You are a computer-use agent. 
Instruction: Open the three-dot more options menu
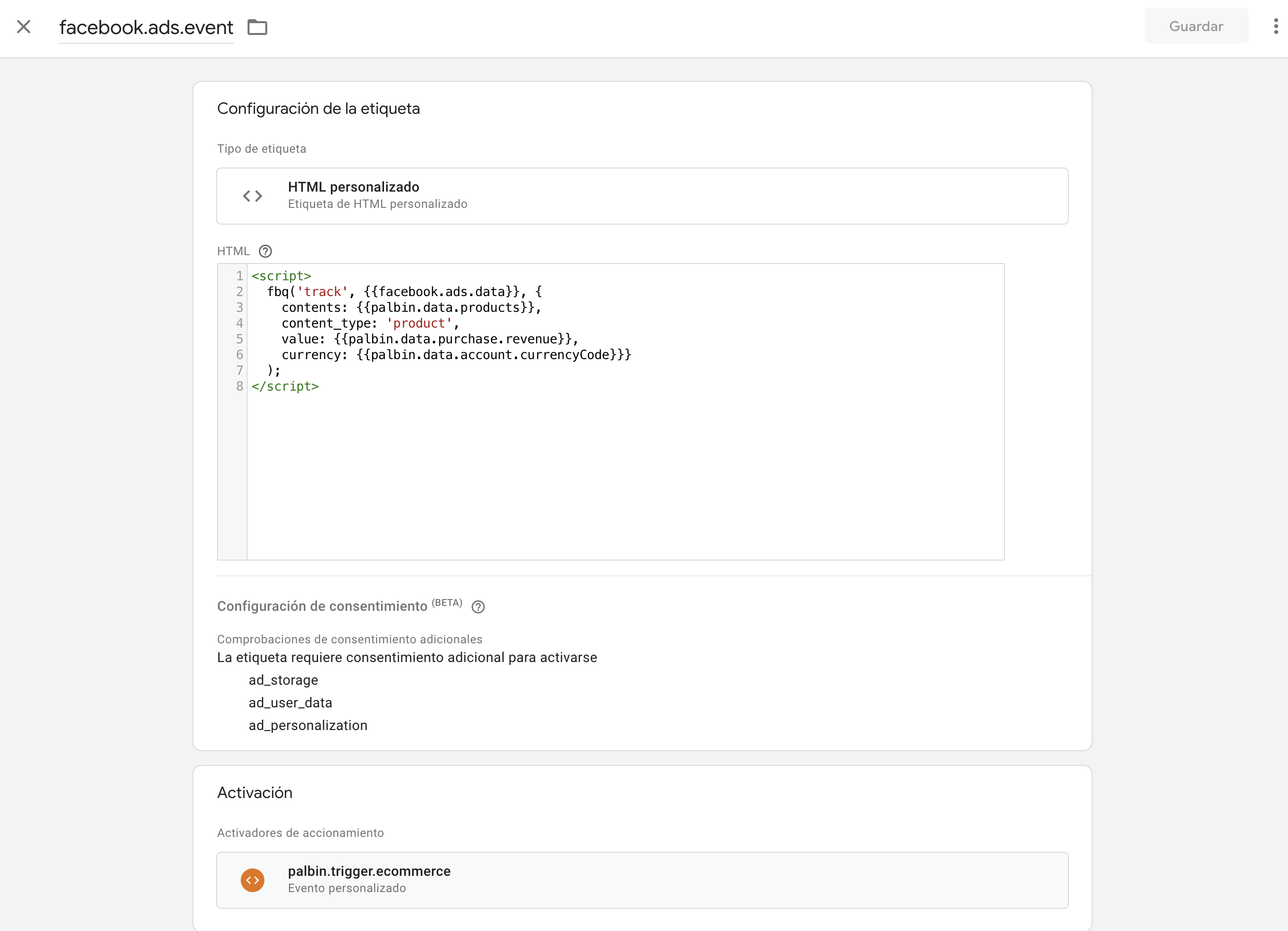[1276, 26]
